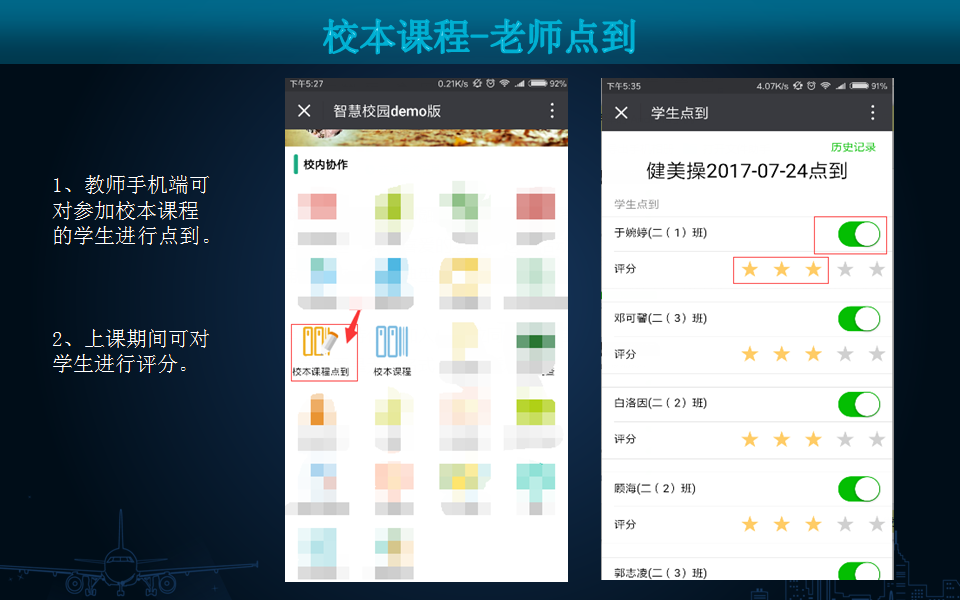Open the 校本课程点到 app icon
The width and height of the screenshot is (960, 600).
click(324, 351)
